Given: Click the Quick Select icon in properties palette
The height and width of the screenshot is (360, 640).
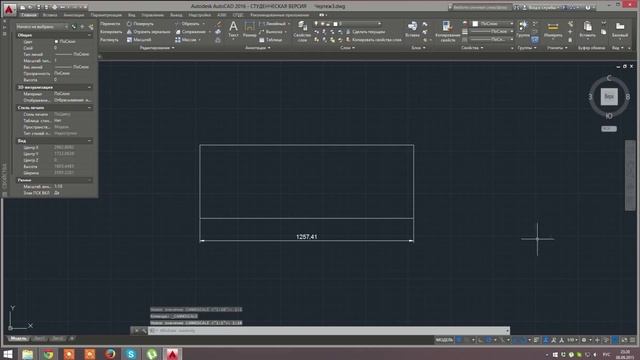Looking at the screenshot, I should point(91,27).
